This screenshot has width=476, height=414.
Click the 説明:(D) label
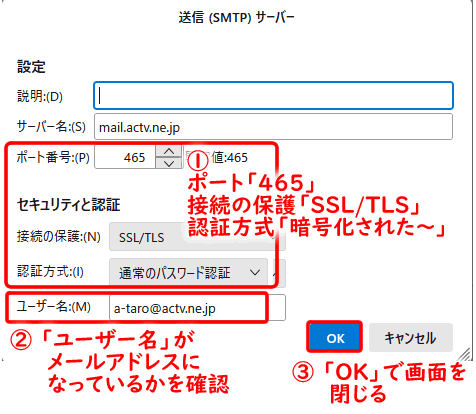pyautogui.click(x=40, y=96)
